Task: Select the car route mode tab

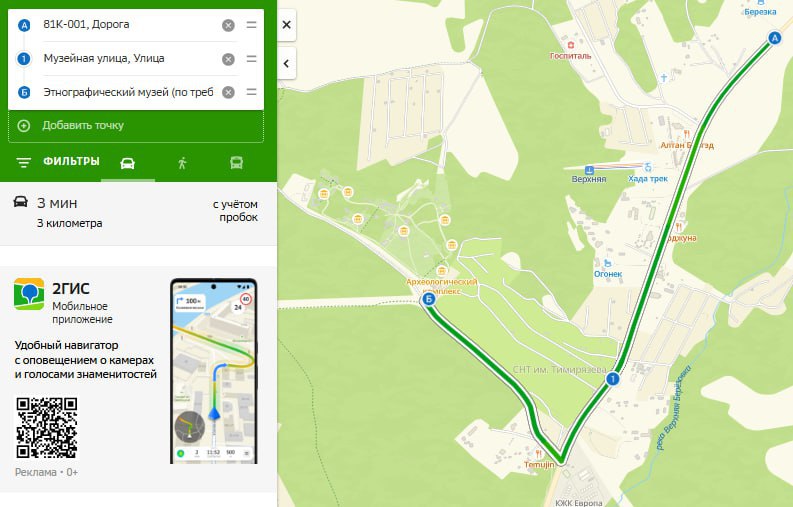Action: [x=127, y=163]
